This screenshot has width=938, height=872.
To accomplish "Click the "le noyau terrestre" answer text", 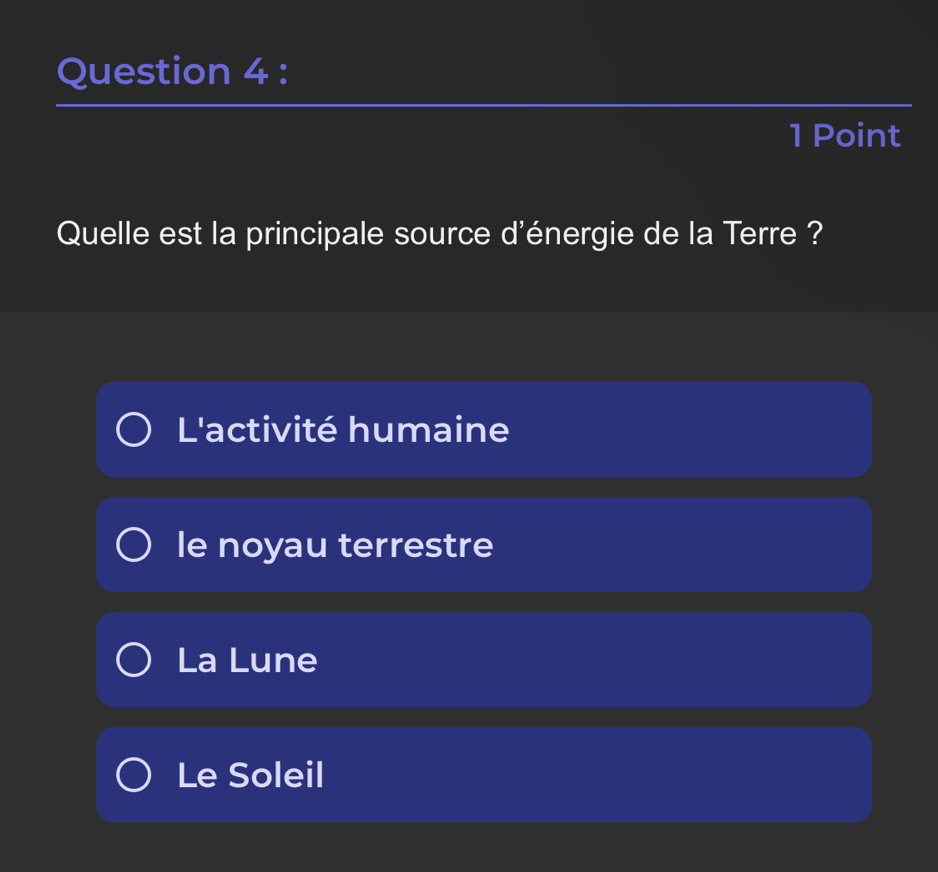I will 335,546.
